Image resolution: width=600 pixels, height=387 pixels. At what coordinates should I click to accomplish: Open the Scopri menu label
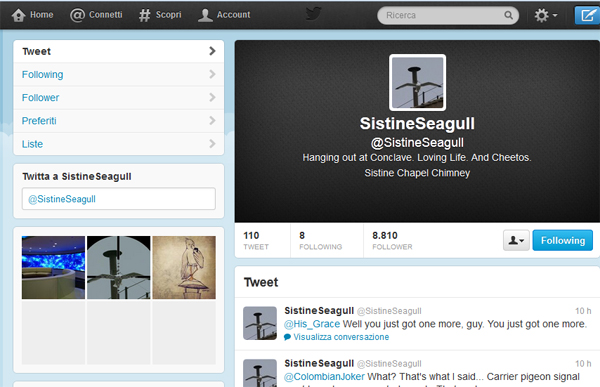point(168,15)
